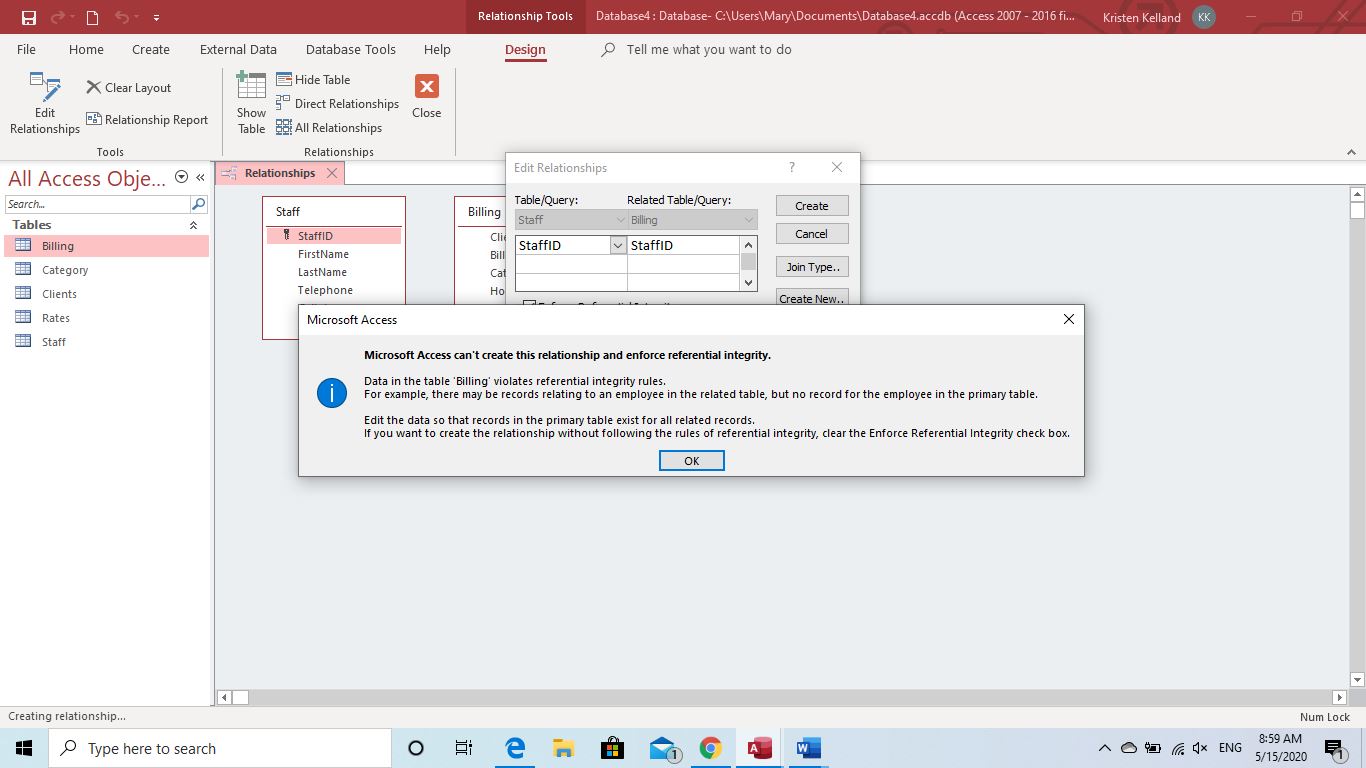1366x768 pixels.
Task: Click Tell me what you want to do
Action: point(708,49)
